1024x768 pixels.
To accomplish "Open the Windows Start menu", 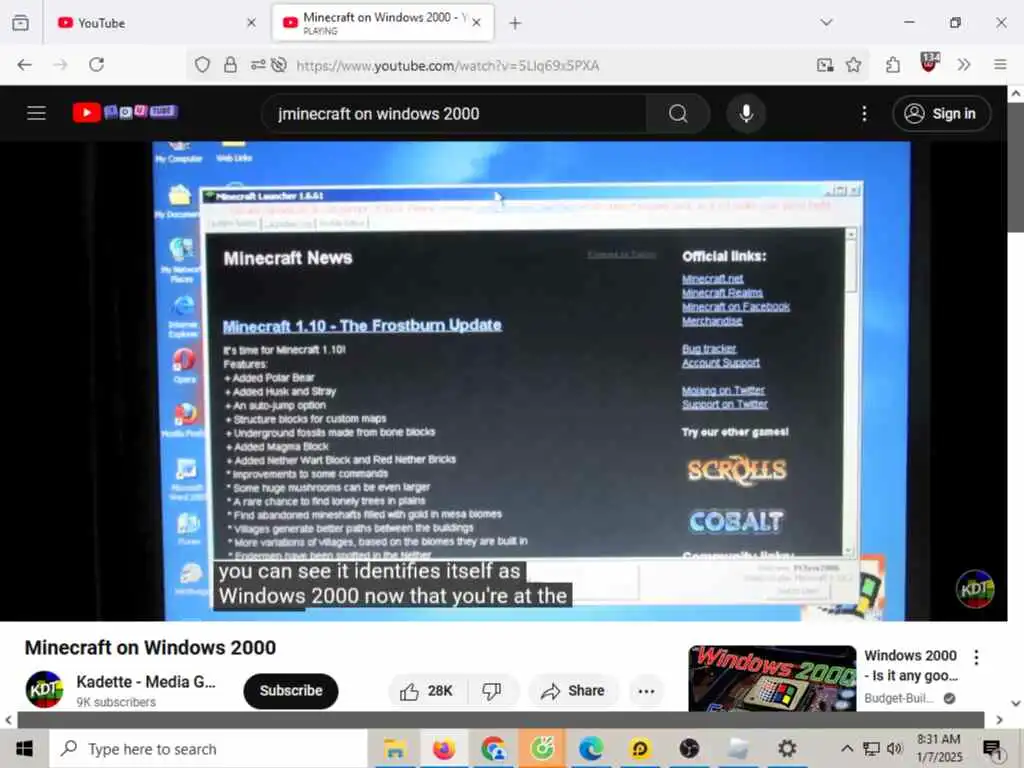I will (x=24, y=748).
